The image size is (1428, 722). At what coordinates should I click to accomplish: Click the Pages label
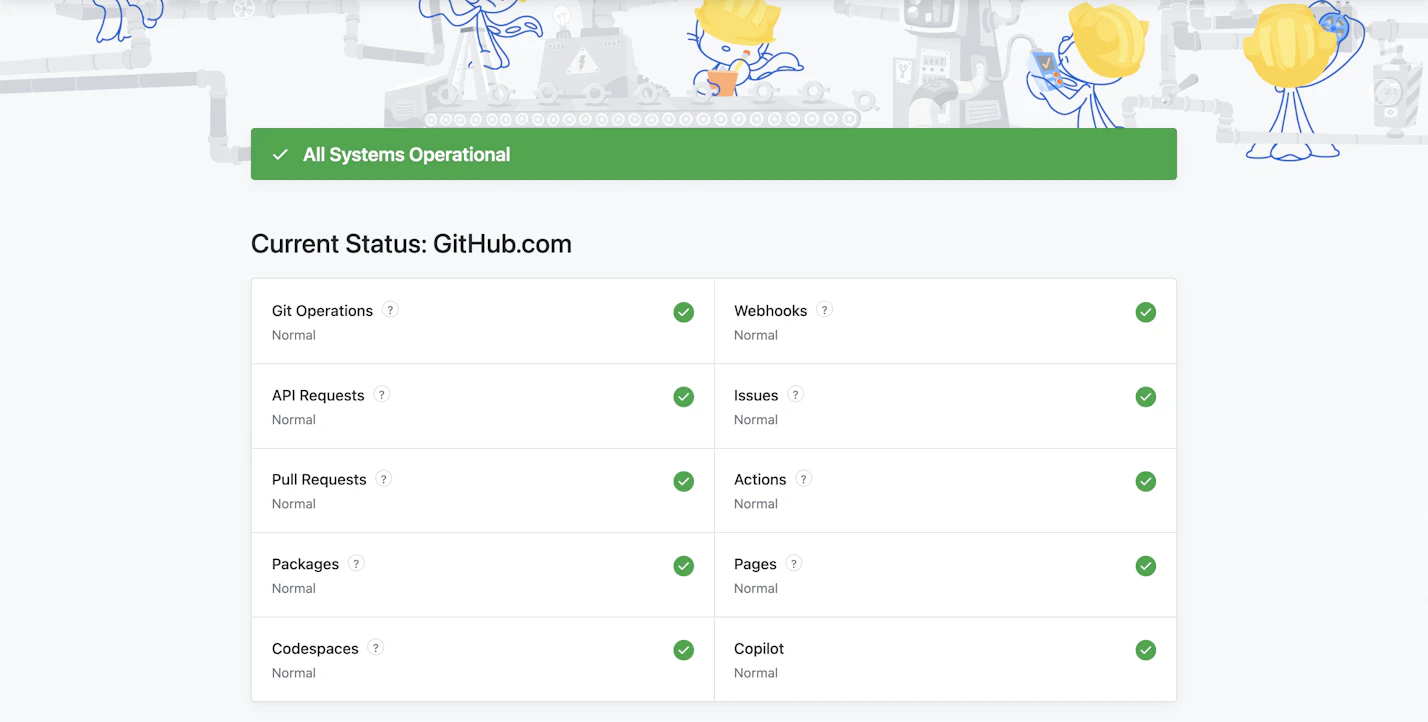755,564
